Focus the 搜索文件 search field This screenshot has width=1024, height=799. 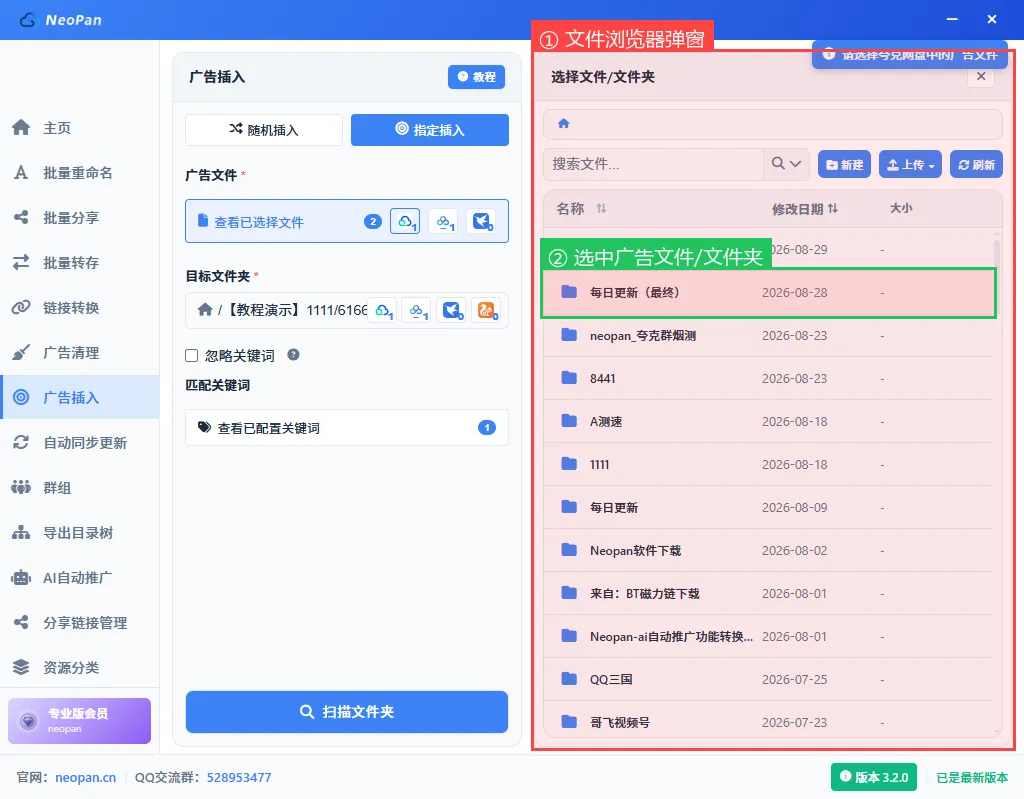tap(653, 163)
